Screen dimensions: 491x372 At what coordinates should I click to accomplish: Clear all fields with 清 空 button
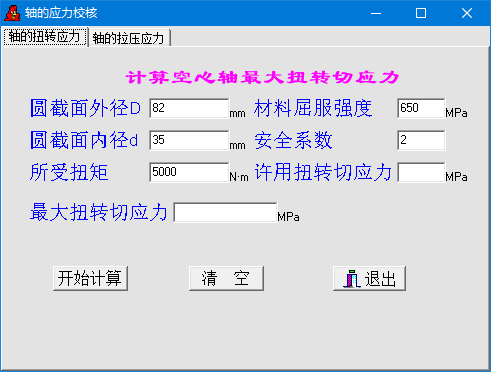pyautogui.click(x=226, y=278)
